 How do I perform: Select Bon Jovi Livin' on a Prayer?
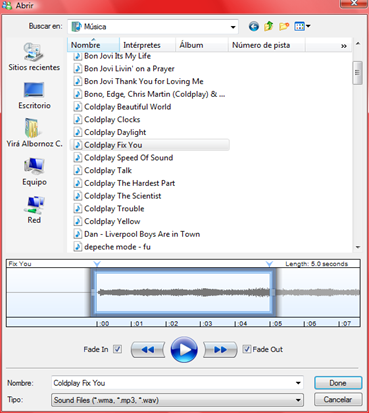129,69
